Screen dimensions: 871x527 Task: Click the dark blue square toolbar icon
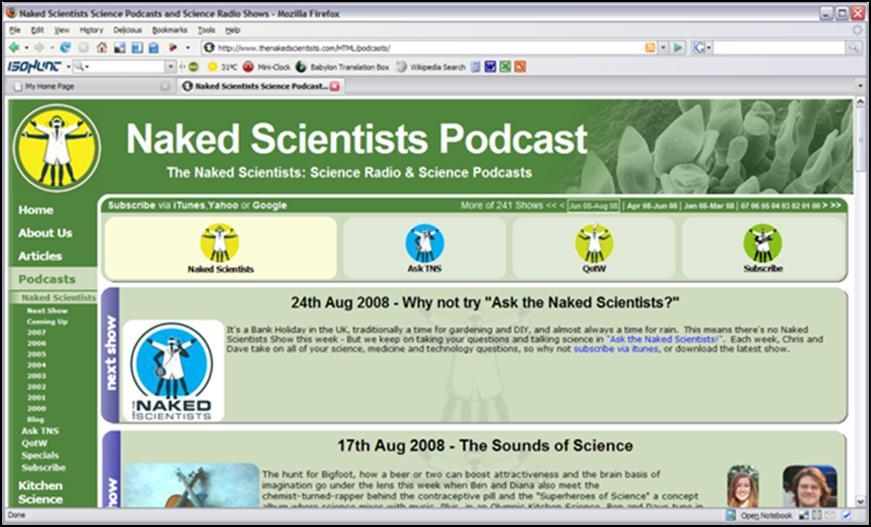[490, 67]
